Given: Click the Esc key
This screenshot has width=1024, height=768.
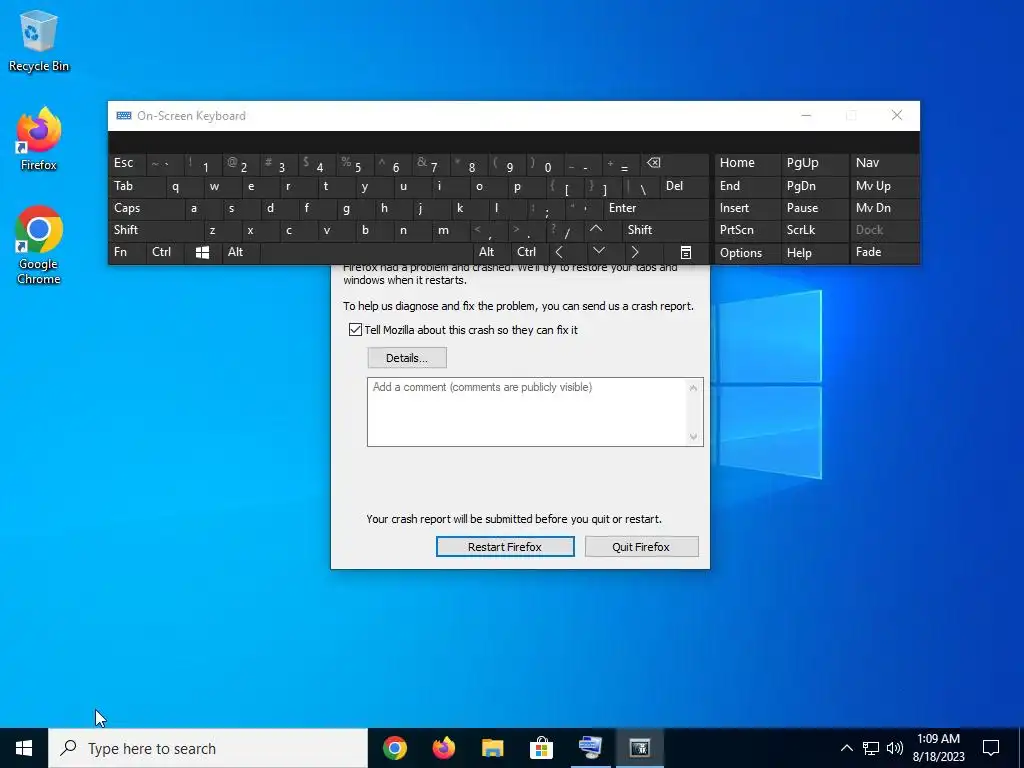Looking at the screenshot, I should [127, 164].
